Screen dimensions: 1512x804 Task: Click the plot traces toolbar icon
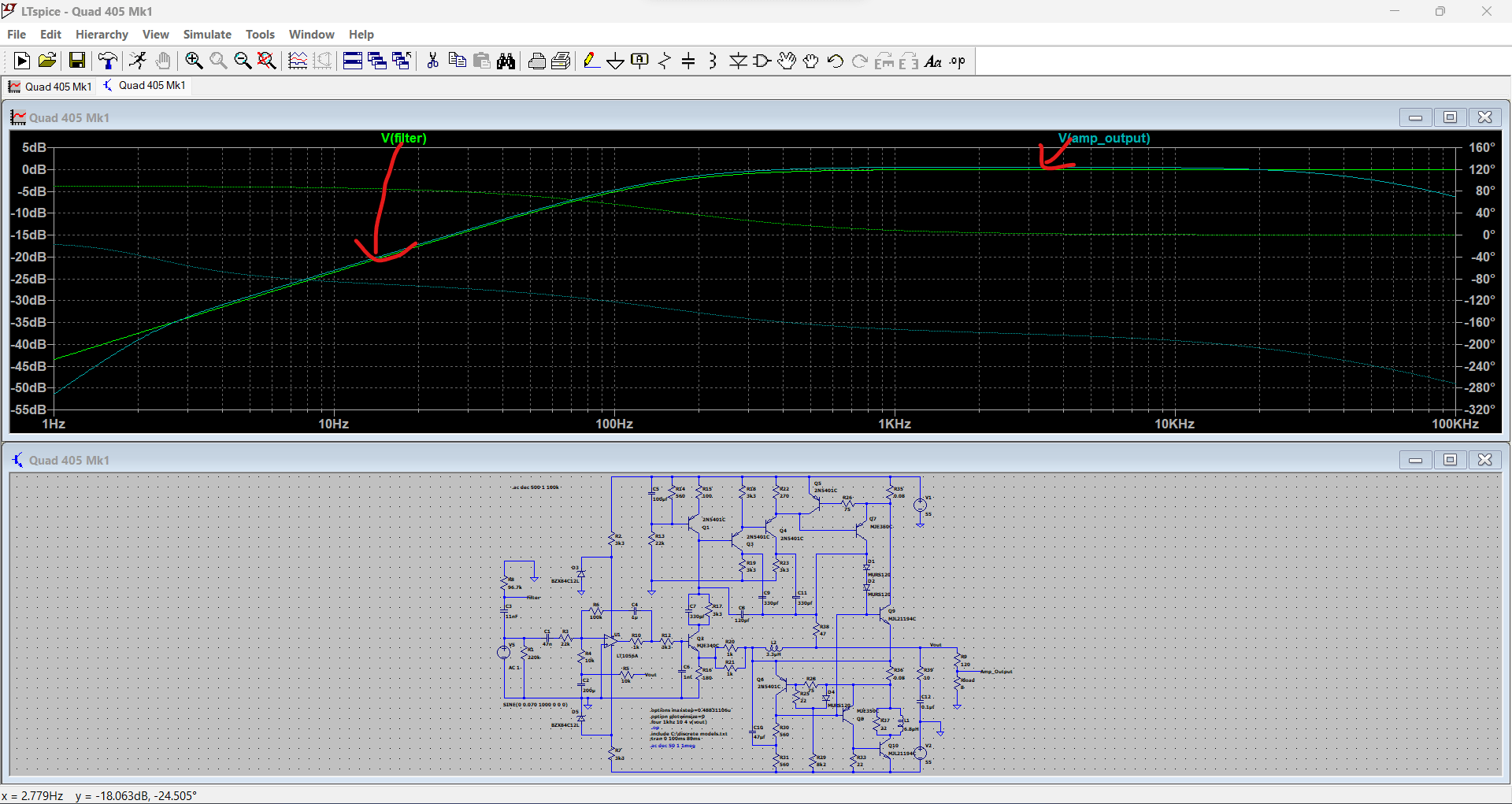(298, 61)
